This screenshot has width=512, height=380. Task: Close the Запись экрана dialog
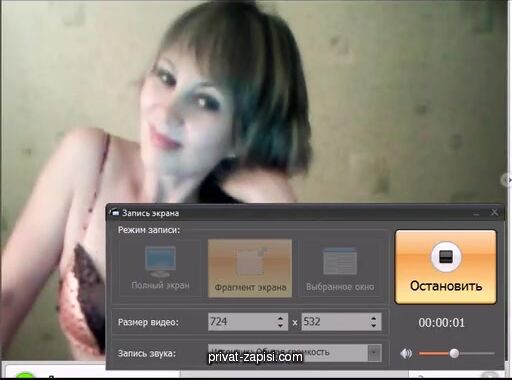pos(494,212)
